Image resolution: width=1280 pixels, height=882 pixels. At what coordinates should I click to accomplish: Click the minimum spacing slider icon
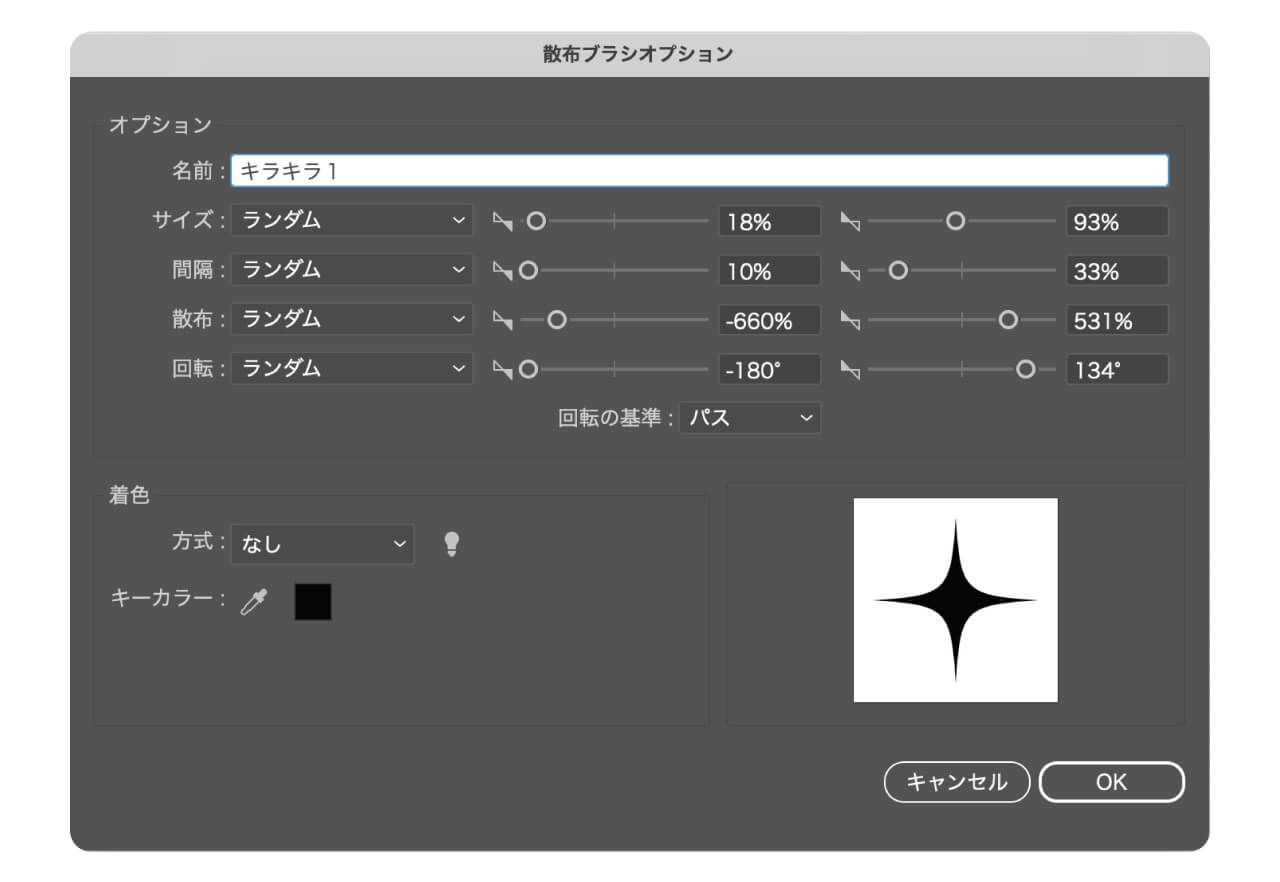pos(503,270)
